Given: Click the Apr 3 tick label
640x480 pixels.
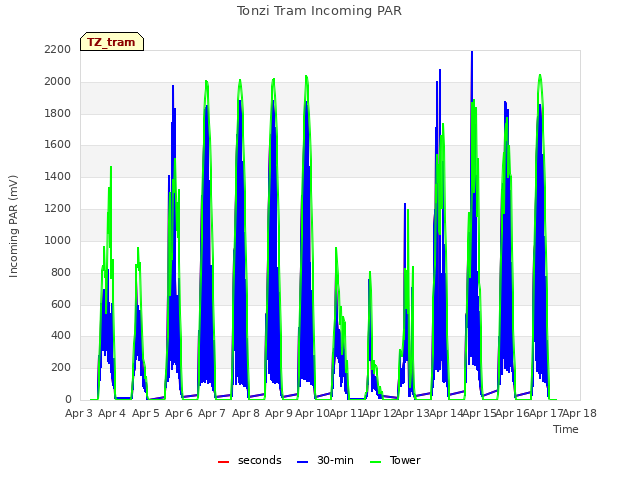Looking at the screenshot, I should point(79,413).
